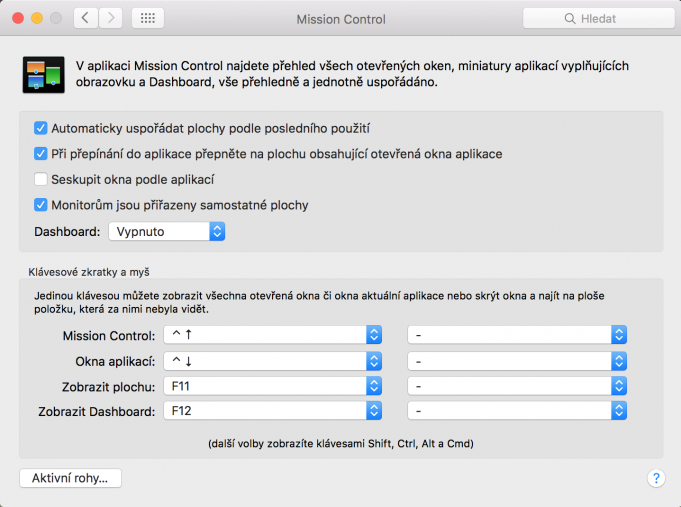This screenshot has width=681, height=507.
Task: Click the Mission Control app icon
Action: click(x=43, y=75)
